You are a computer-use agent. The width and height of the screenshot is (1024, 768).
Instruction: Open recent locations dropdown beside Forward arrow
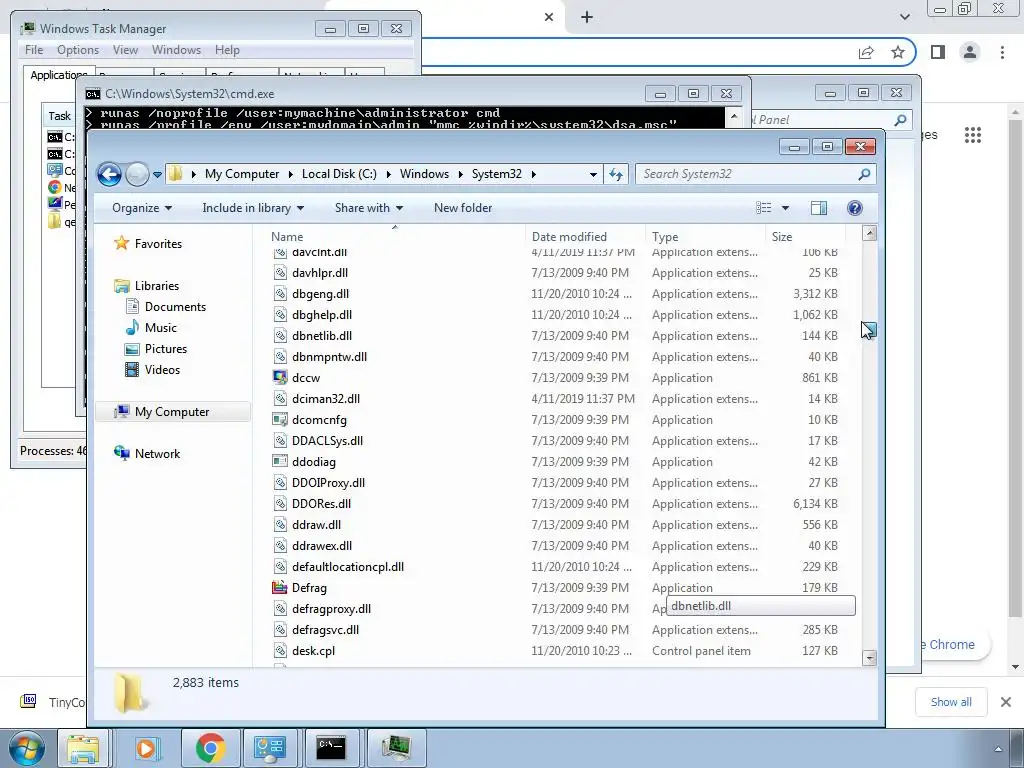[x=157, y=175]
